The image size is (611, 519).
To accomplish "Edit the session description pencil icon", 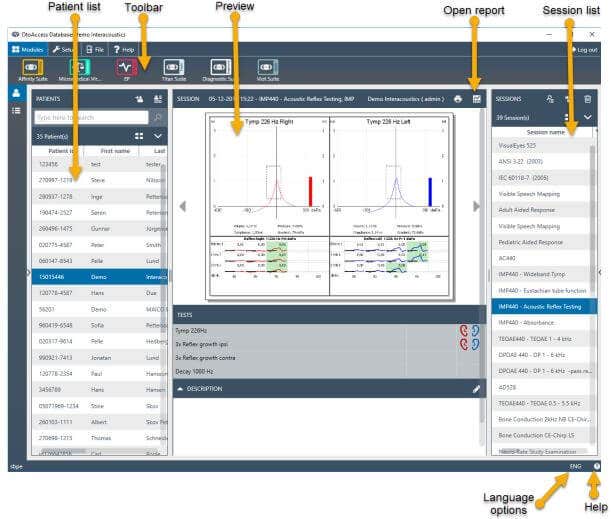I will pyautogui.click(x=476, y=389).
